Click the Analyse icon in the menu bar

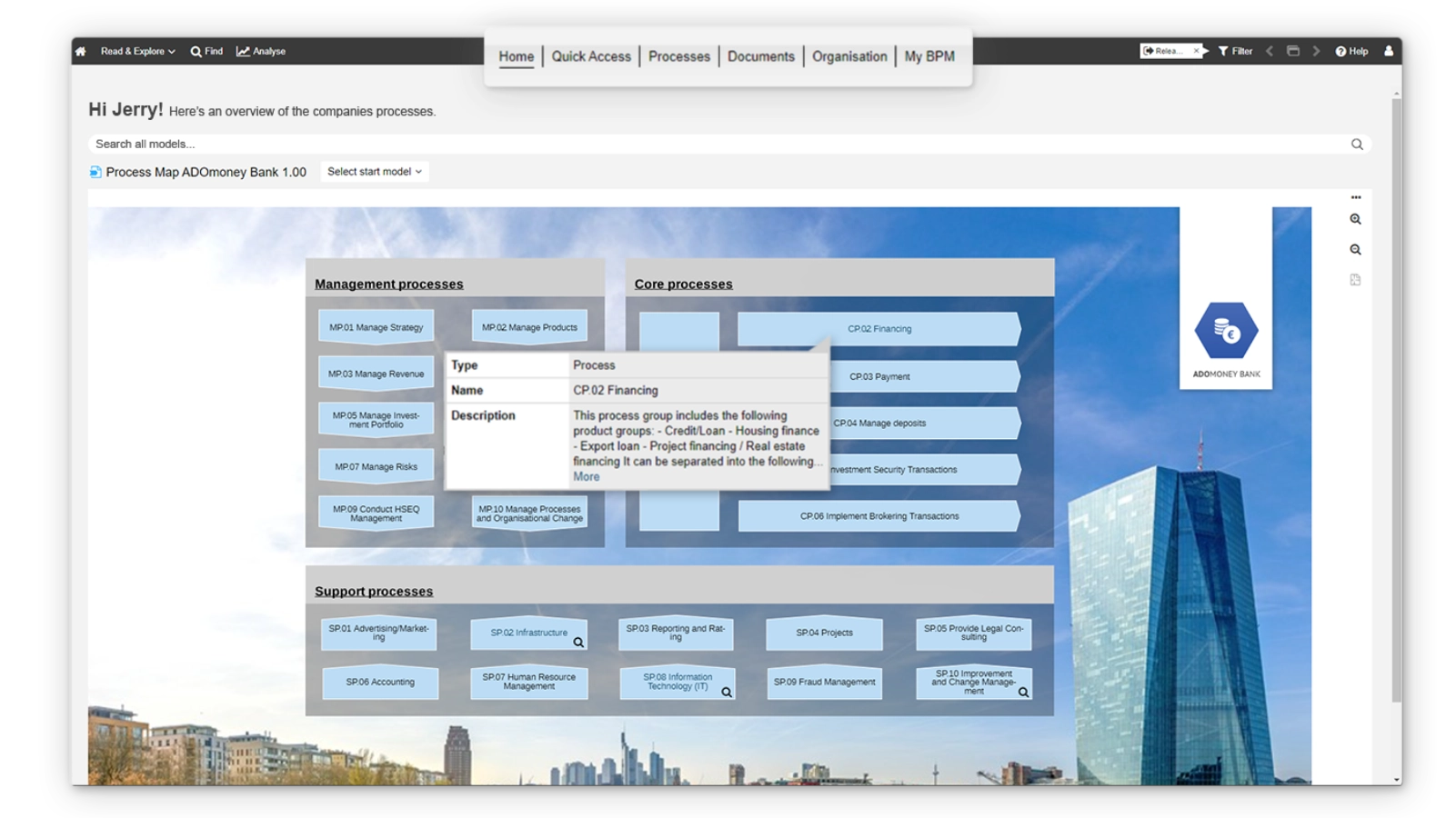242,52
